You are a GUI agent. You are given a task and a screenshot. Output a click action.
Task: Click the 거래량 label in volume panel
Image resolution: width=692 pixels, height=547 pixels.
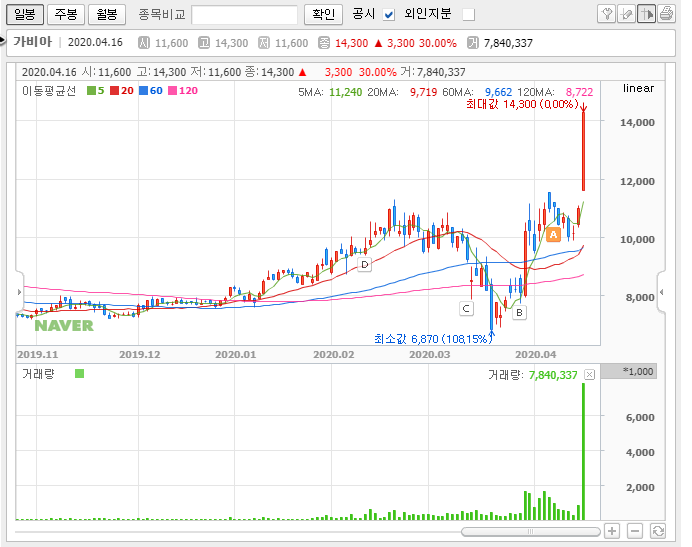pos(38,374)
